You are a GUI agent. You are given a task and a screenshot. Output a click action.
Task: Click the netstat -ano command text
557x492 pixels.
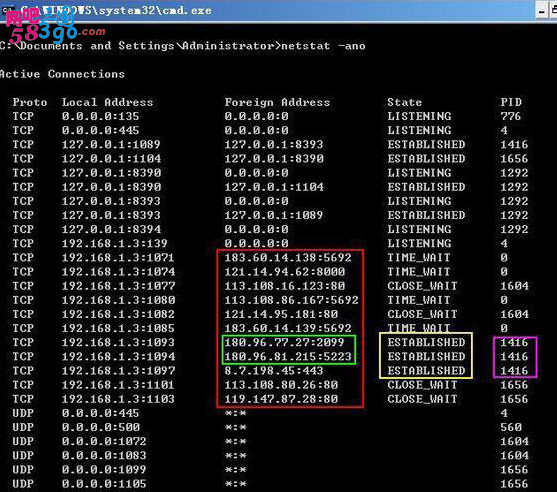pos(323,46)
